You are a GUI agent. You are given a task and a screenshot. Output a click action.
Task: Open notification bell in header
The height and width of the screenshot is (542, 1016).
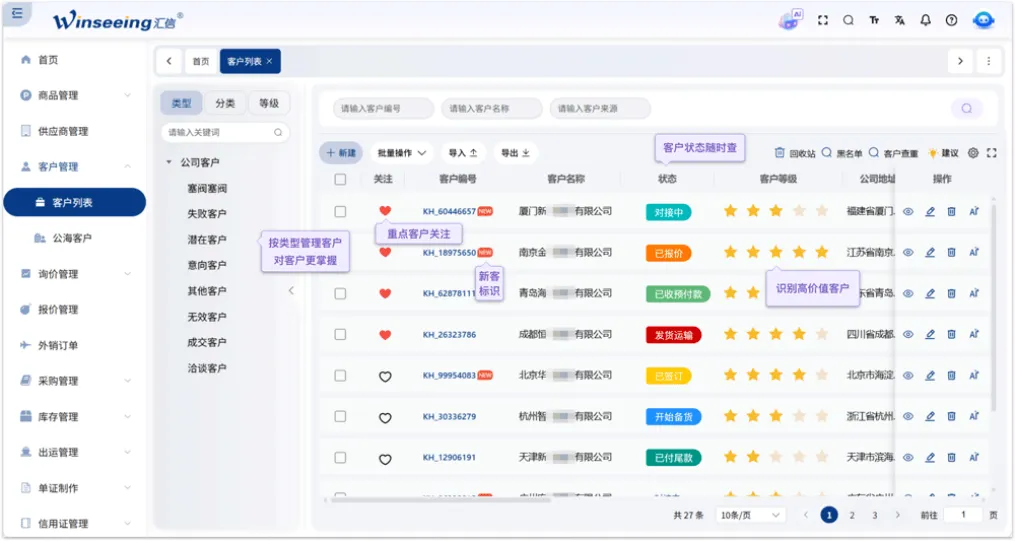925,20
